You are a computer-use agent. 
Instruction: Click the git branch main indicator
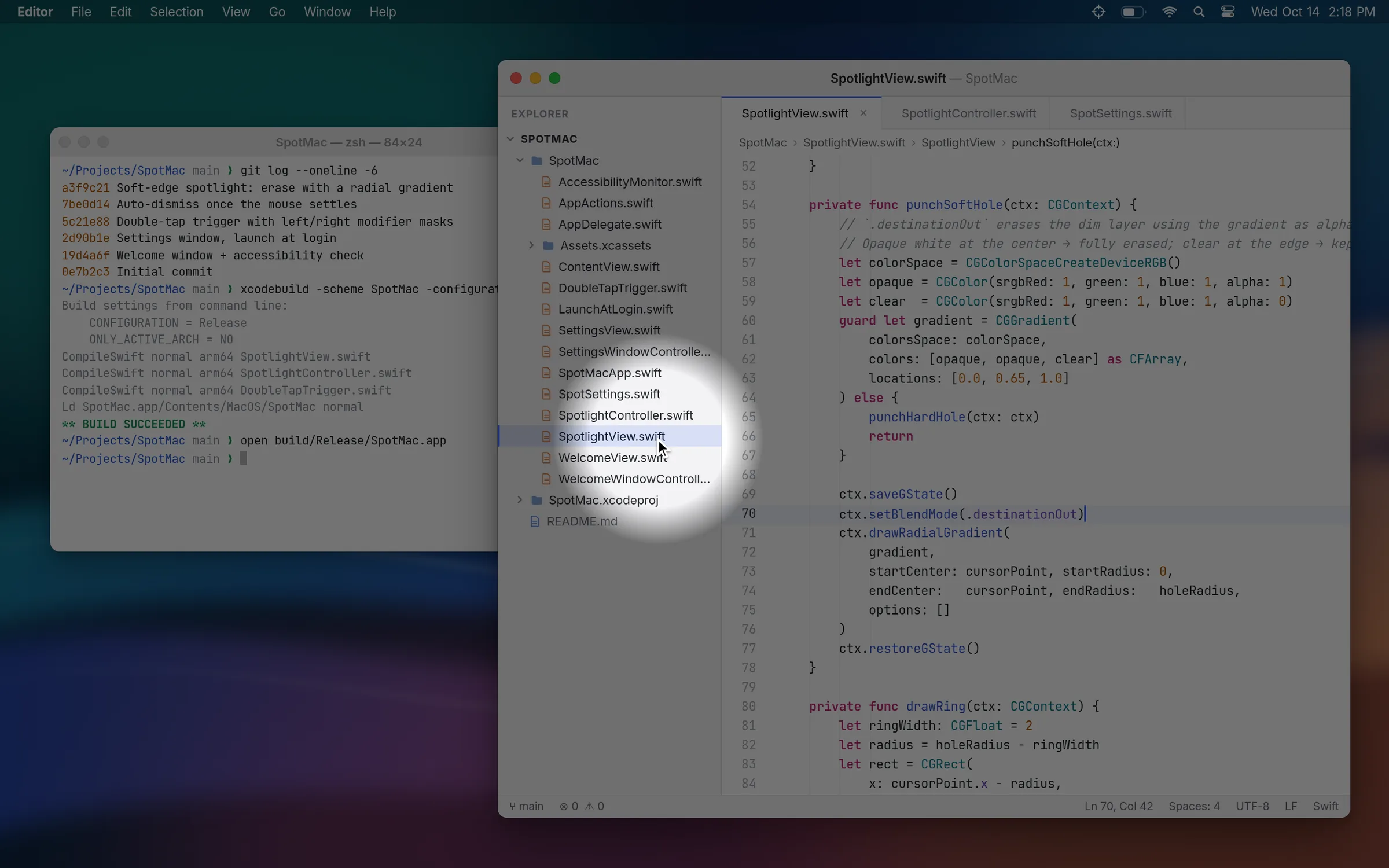click(526, 806)
